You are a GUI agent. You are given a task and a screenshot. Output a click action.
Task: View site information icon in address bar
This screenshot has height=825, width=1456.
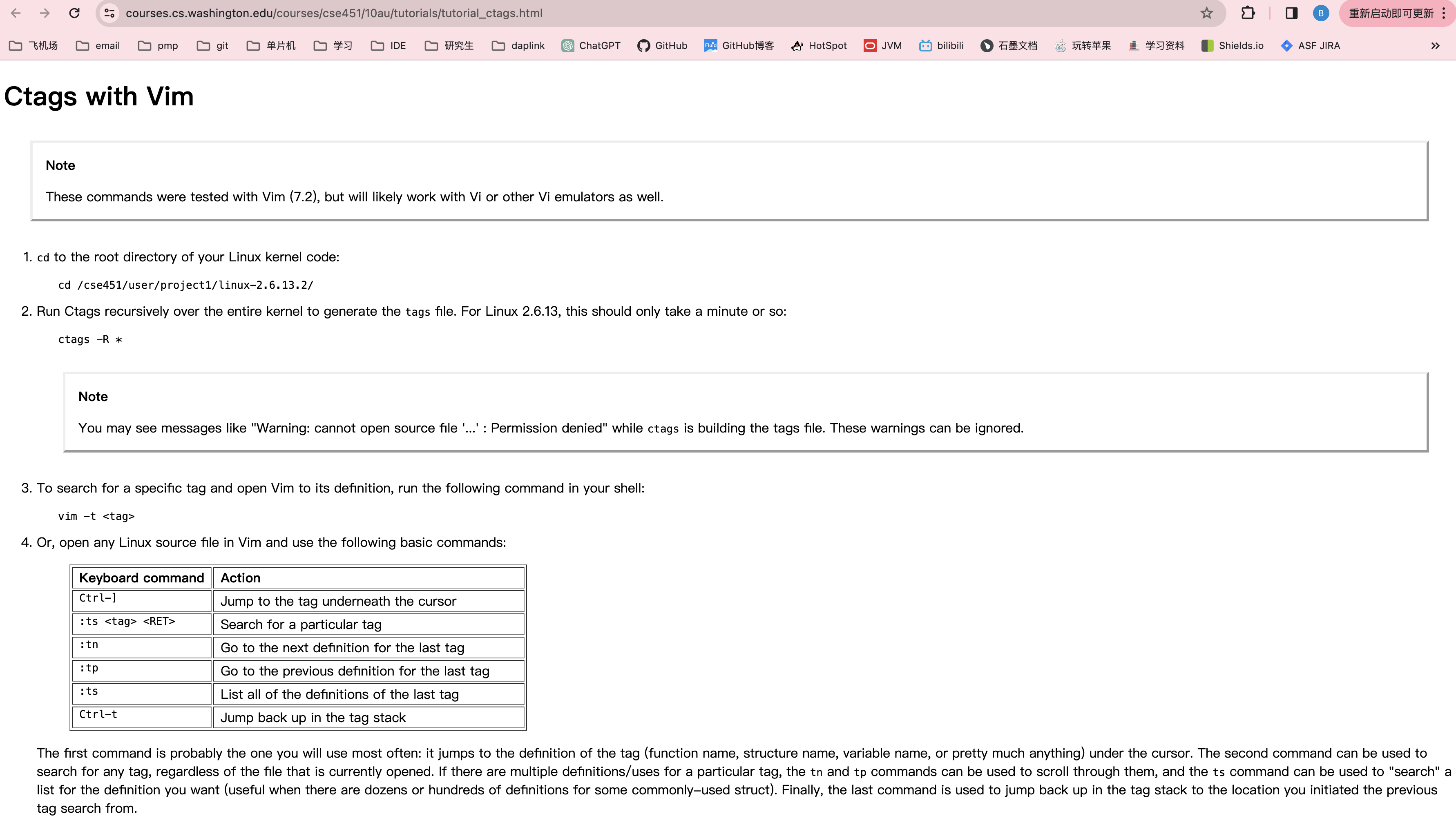(x=110, y=13)
